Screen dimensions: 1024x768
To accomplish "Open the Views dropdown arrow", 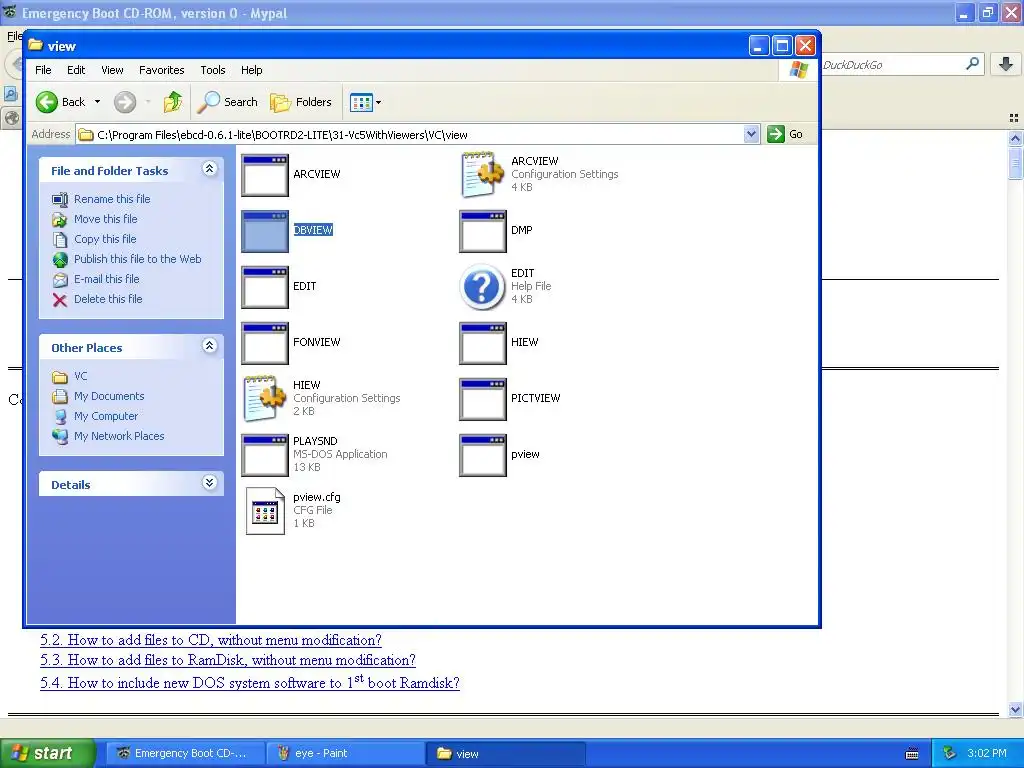I will (x=379, y=102).
